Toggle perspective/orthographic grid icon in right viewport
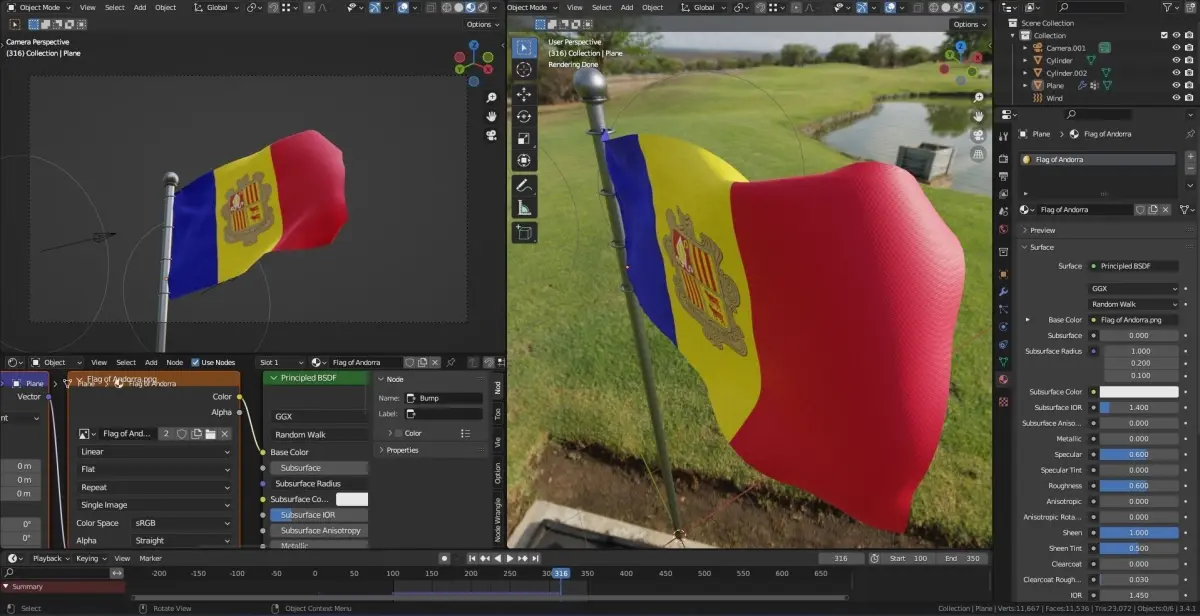This screenshot has height=616, width=1200. (978, 154)
